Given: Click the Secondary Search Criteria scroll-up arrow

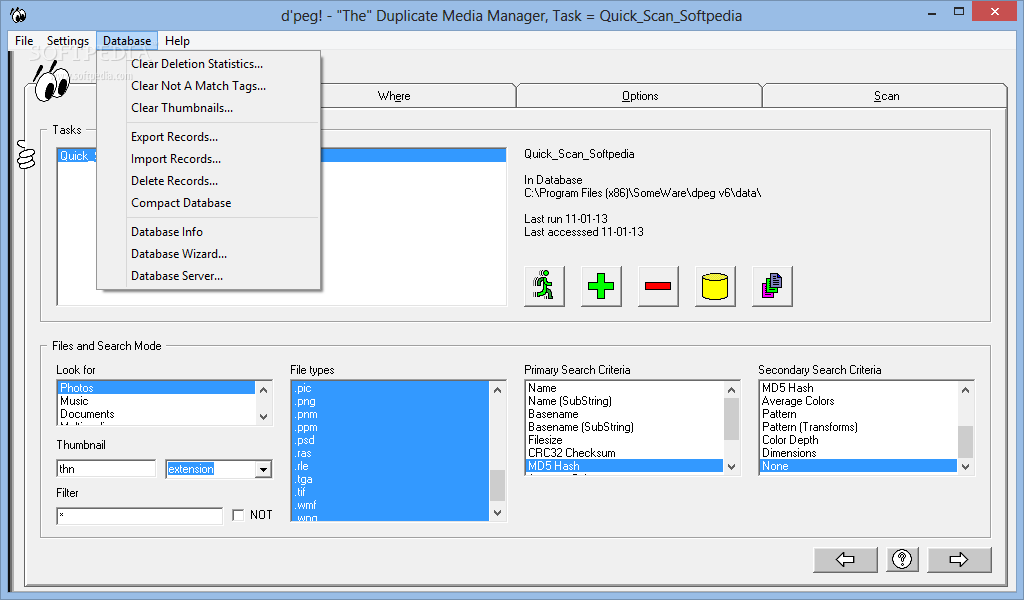Looking at the screenshot, I should pos(965,390).
